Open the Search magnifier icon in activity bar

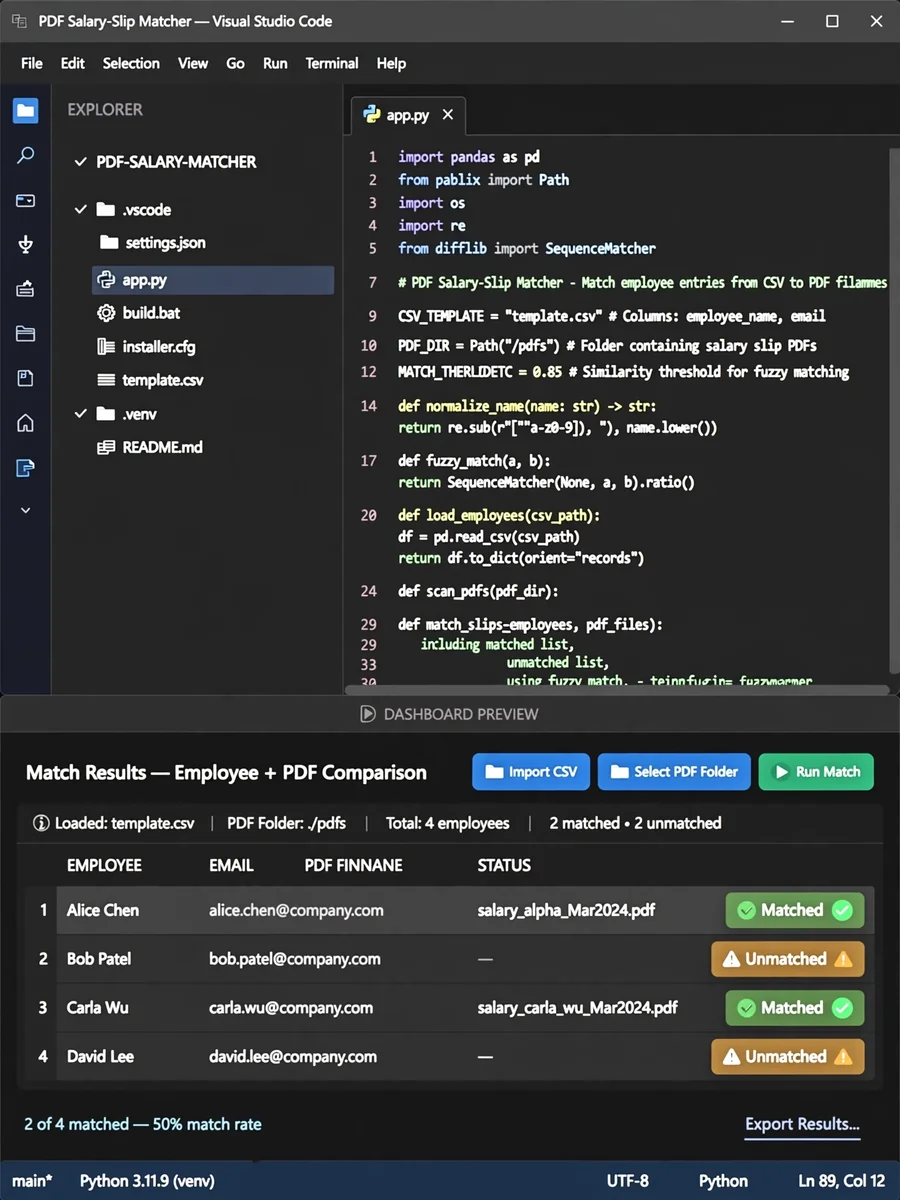26,155
